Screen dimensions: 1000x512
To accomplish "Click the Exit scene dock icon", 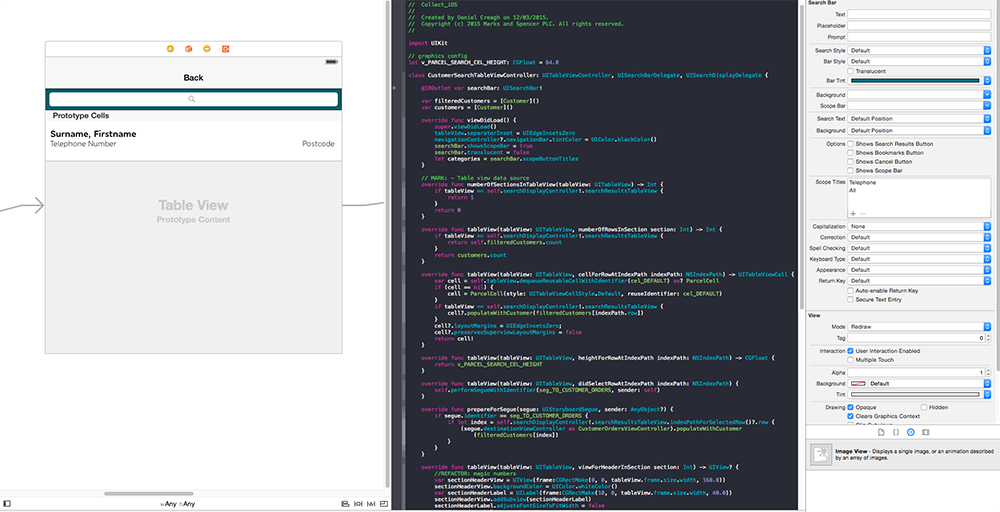I will point(226,48).
